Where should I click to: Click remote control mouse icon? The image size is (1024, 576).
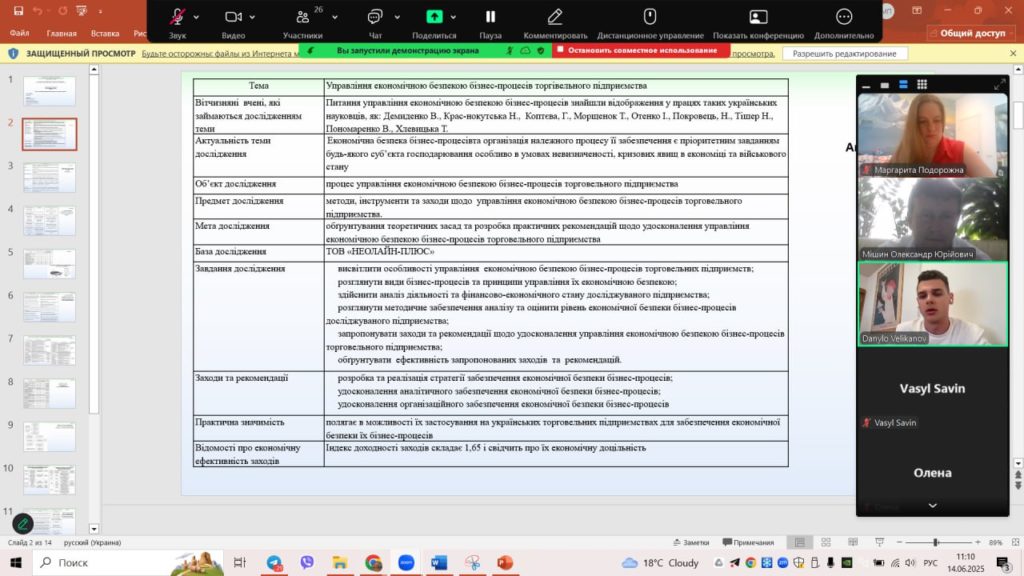pyautogui.click(x=648, y=17)
